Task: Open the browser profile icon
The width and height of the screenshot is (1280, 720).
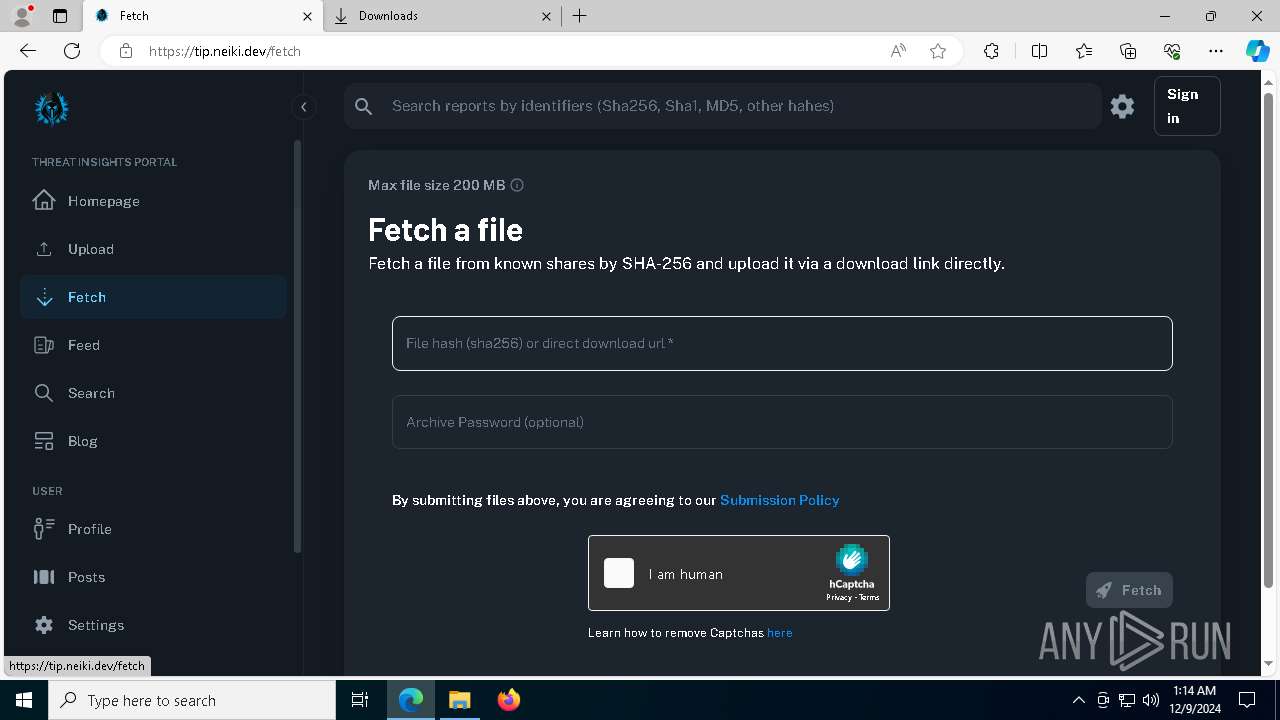Action: (22, 16)
